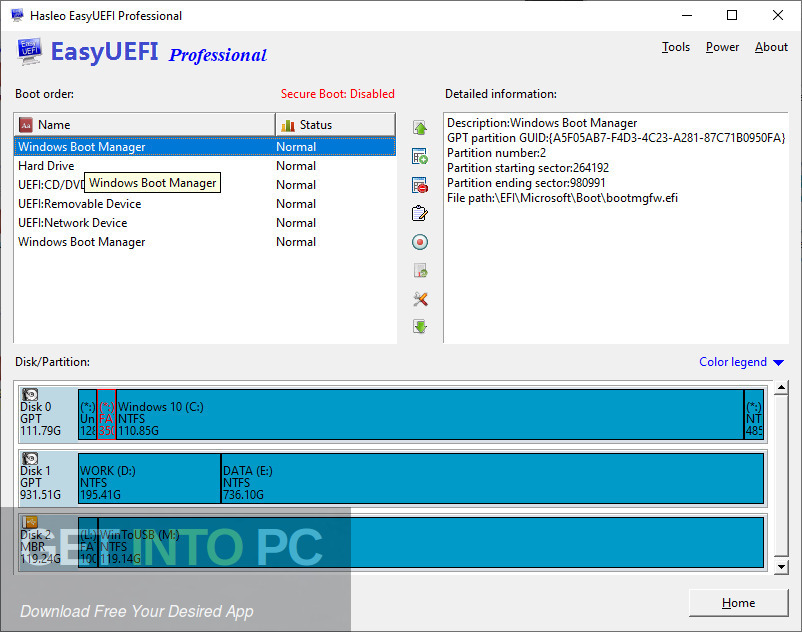This screenshot has width=802, height=632.
Task: Move selected boot entry down with green down arrow
Action: click(x=420, y=327)
